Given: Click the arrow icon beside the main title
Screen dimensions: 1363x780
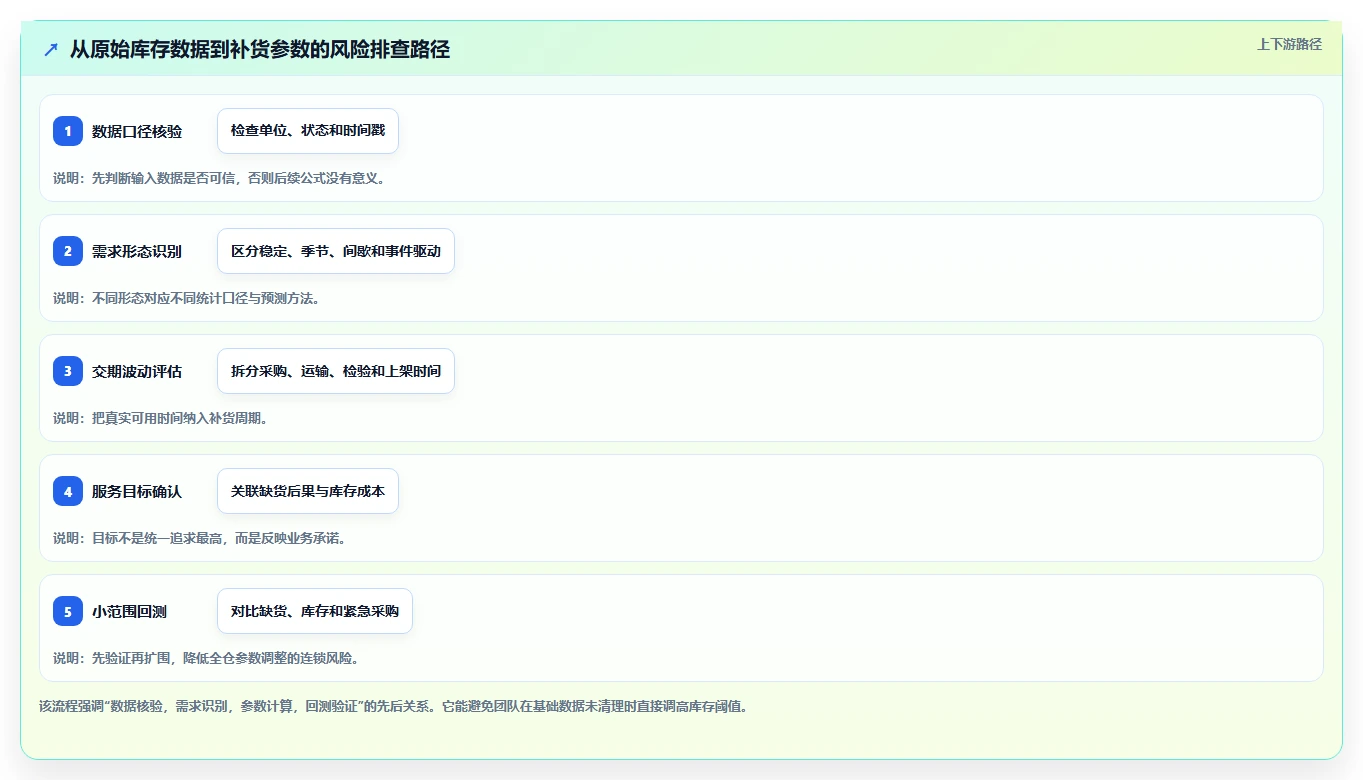Looking at the screenshot, I should coord(51,50).
